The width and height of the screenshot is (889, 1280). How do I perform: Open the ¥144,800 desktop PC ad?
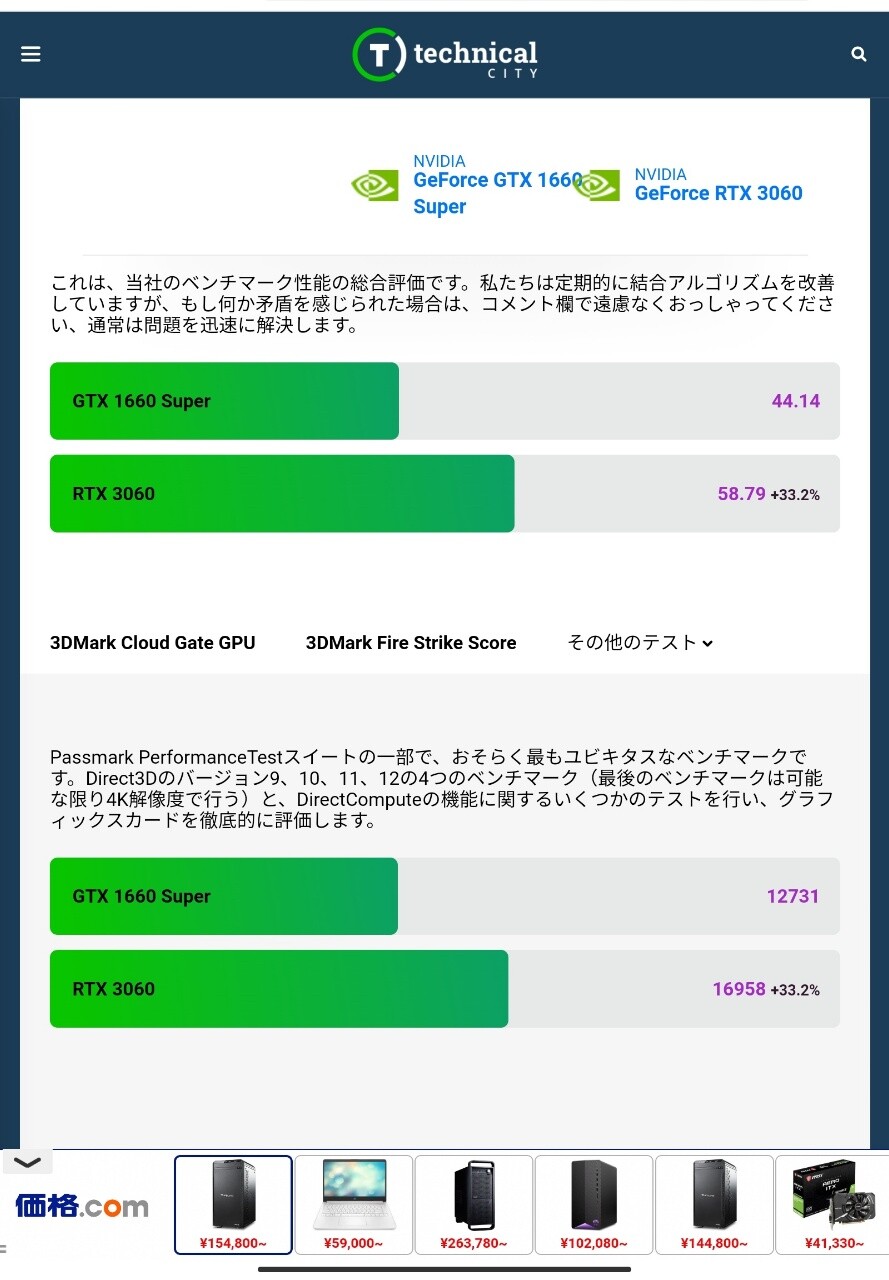coord(714,1204)
